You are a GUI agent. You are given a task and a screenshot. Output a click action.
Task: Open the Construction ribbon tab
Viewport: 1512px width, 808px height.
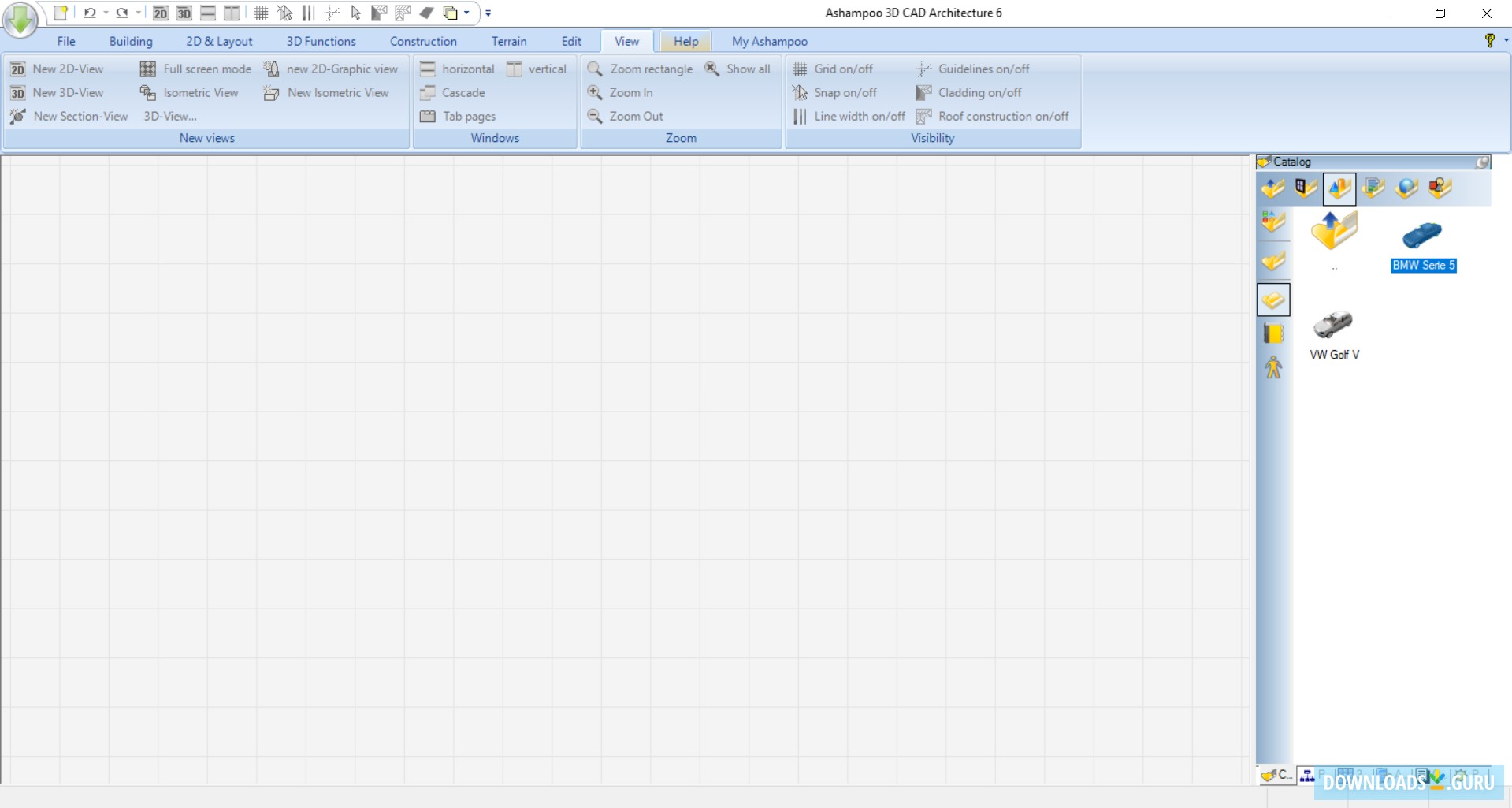click(x=423, y=41)
